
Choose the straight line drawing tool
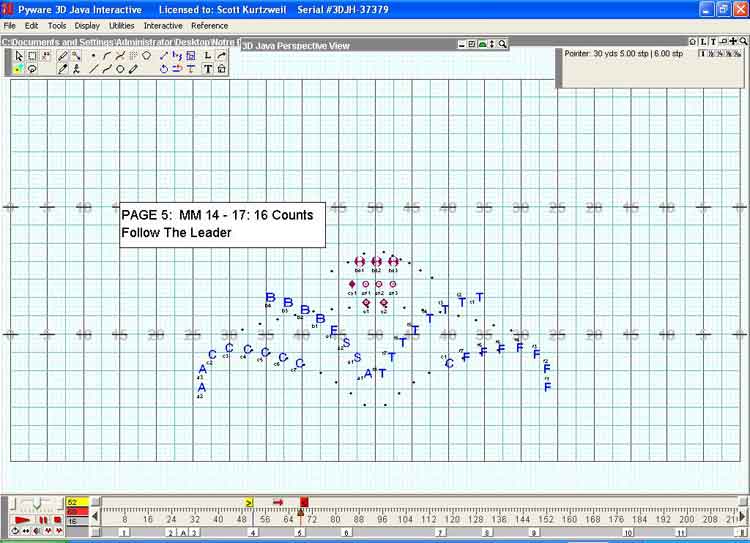(94, 69)
